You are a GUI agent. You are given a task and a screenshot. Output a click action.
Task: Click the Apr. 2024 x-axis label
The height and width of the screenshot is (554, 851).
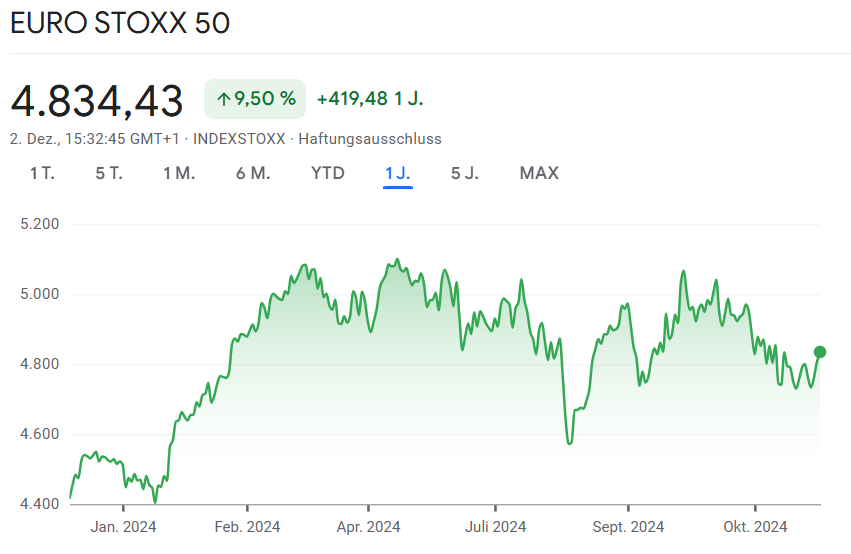pyautogui.click(x=369, y=527)
